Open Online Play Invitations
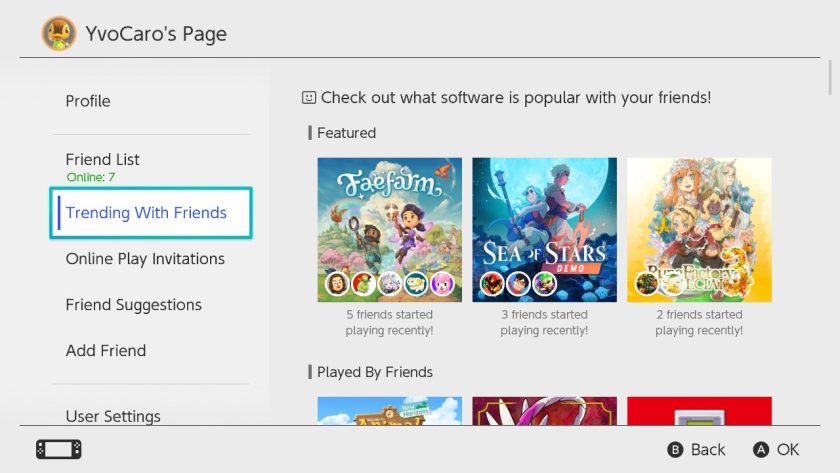 click(145, 259)
